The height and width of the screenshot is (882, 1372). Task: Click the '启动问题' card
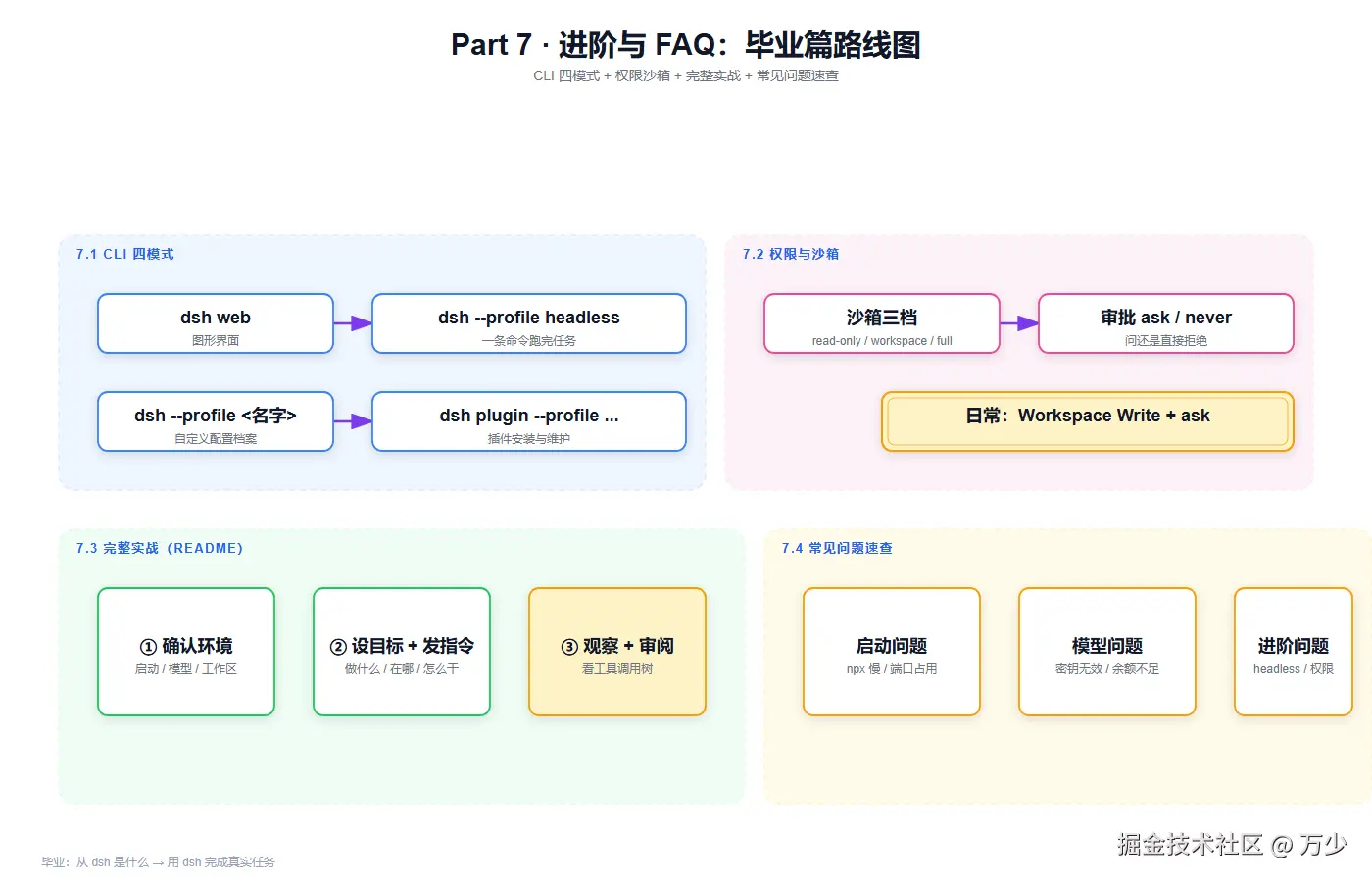coord(892,652)
